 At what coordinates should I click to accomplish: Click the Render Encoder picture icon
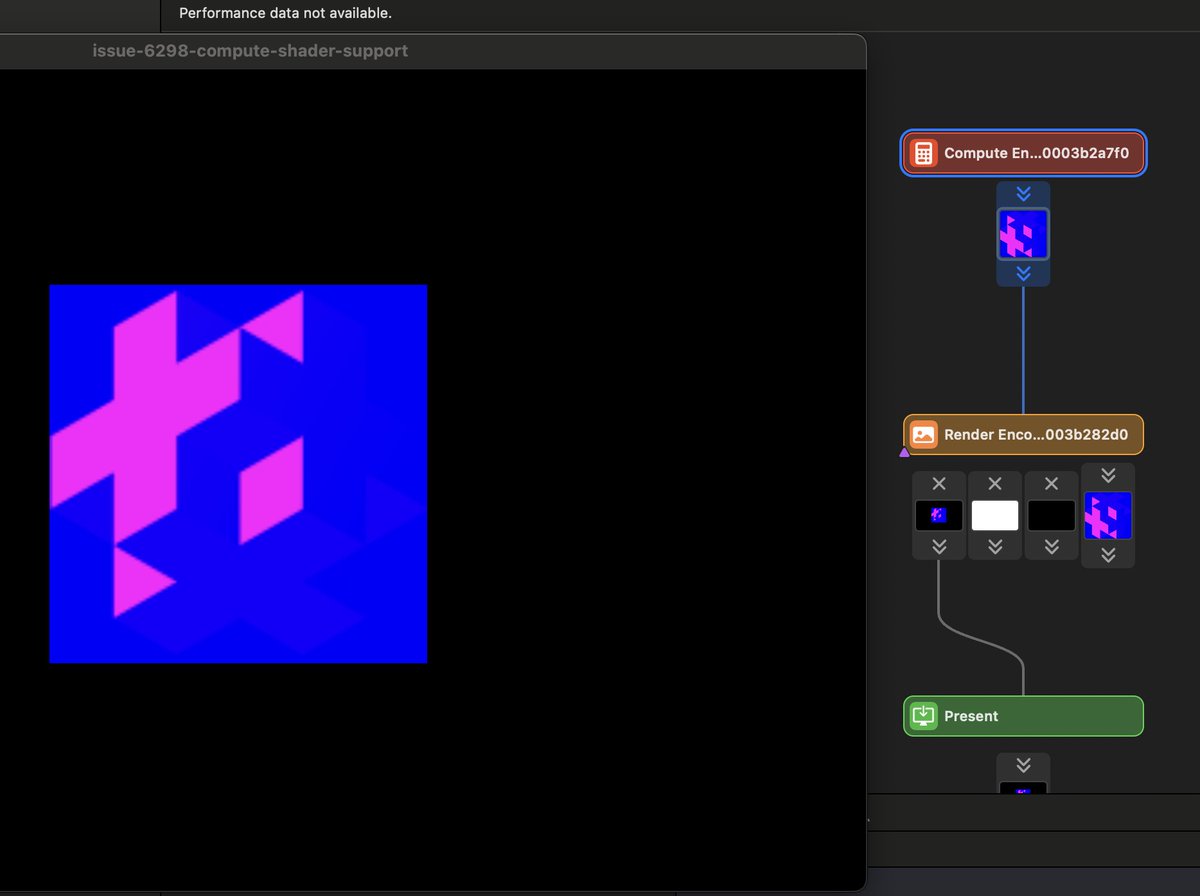[922, 434]
